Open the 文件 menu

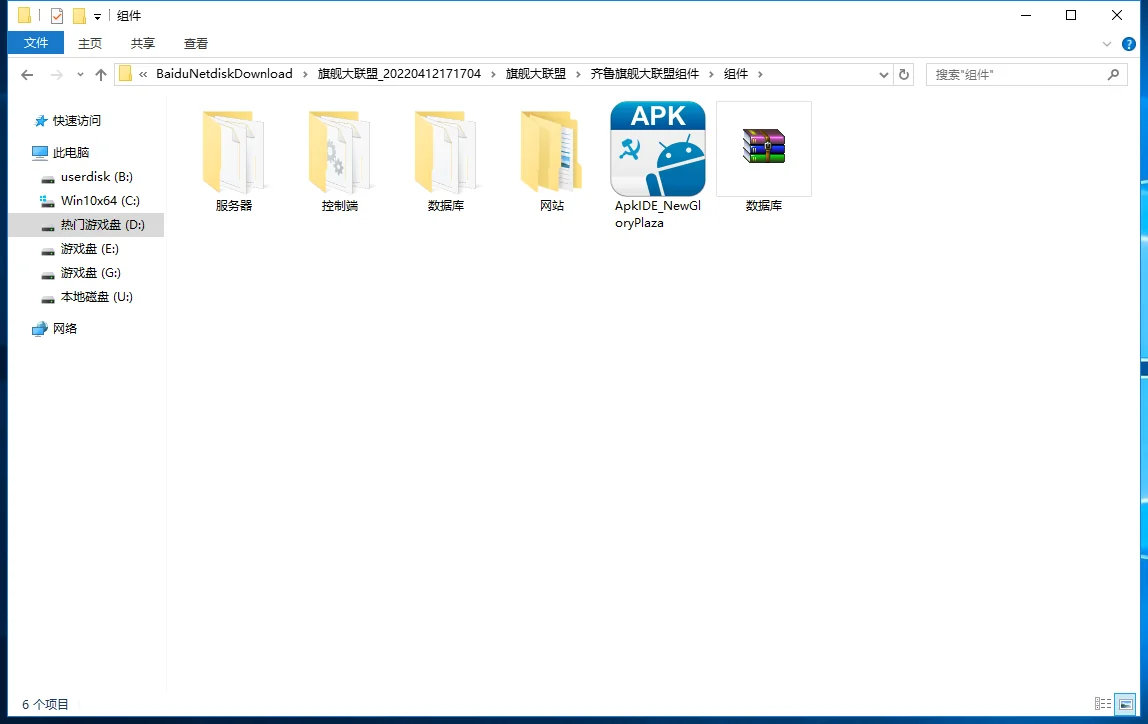[x=36, y=43]
